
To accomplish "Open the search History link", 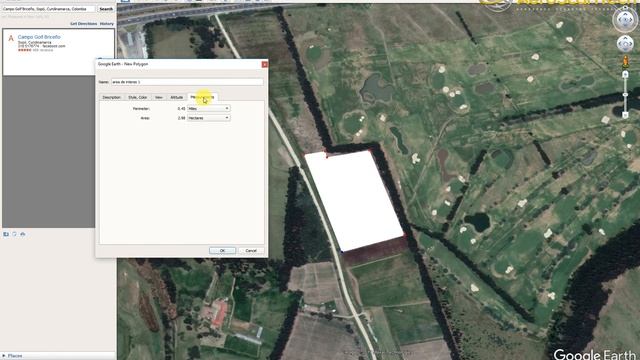I will pyautogui.click(x=107, y=24).
